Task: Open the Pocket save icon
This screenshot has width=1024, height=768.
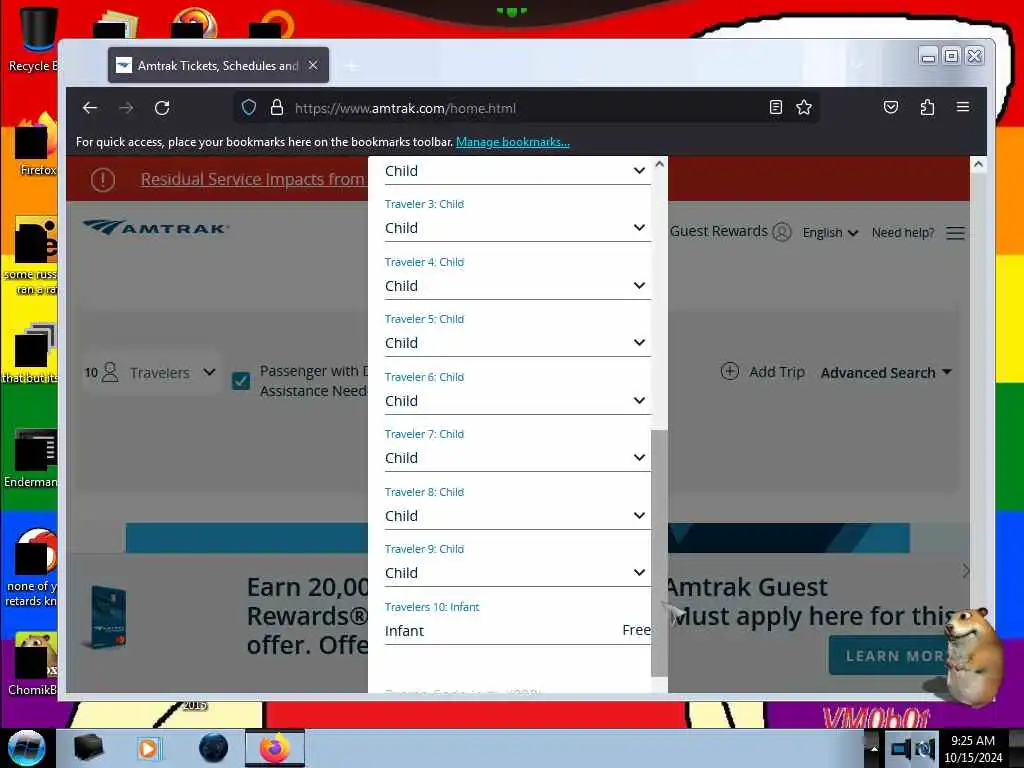Action: (x=891, y=108)
